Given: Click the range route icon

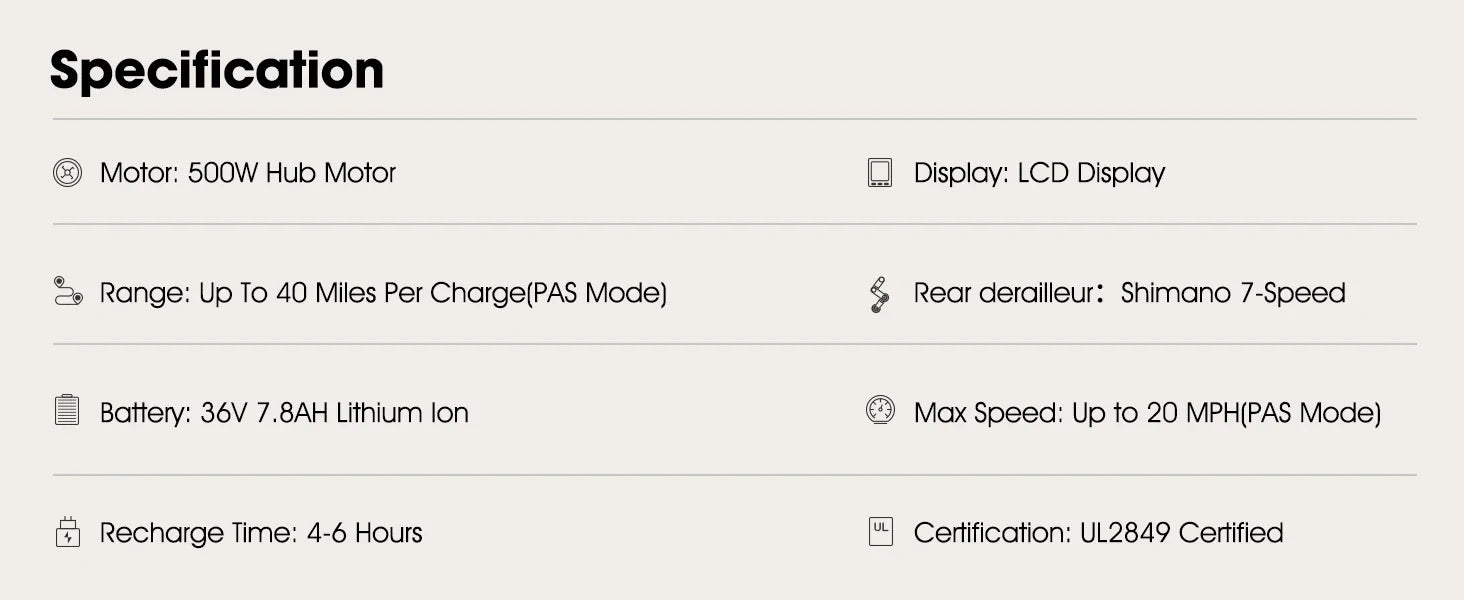Looking at the screenshot, I should pyautogui.click(x=67, y=292).
